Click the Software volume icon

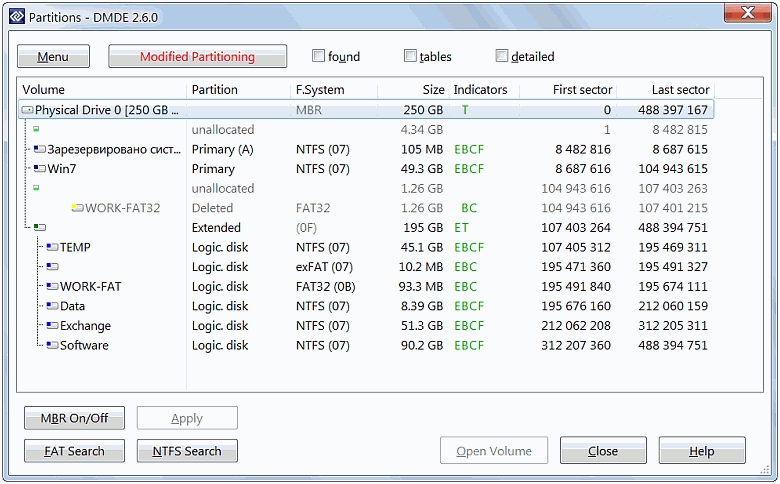click(x=51, y=345)
